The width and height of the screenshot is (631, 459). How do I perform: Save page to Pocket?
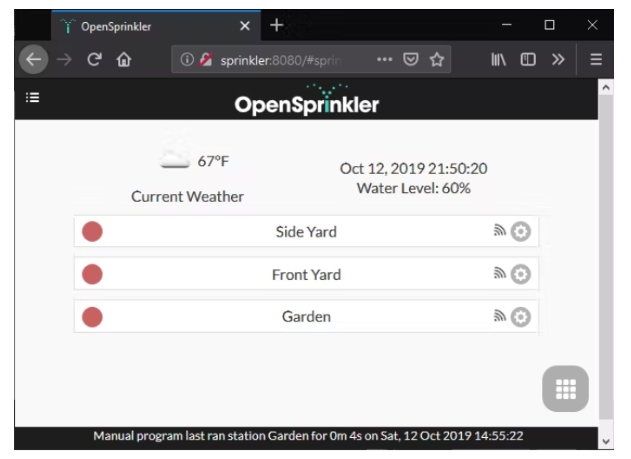[410, 60]
